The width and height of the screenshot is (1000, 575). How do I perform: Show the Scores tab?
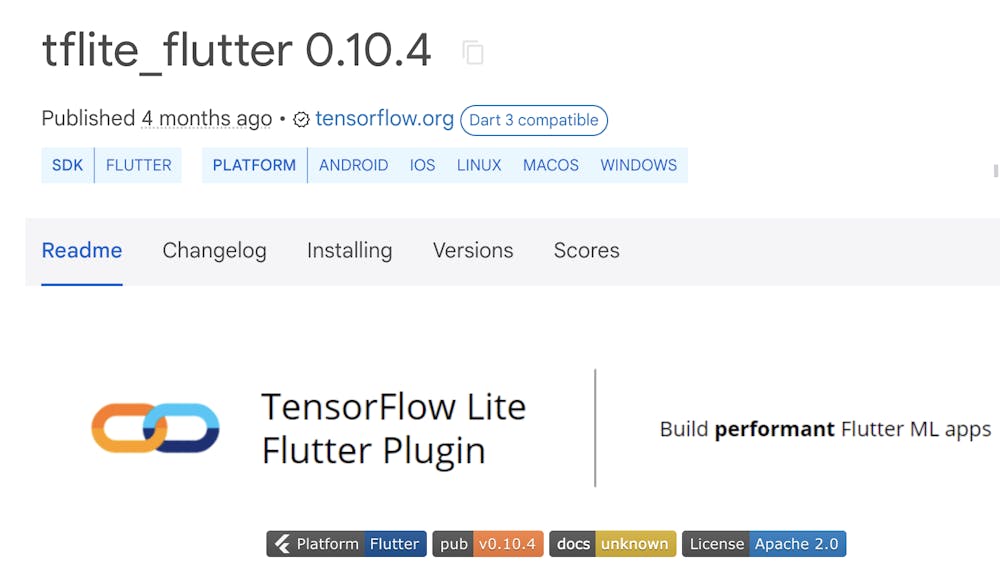point(586,250)
